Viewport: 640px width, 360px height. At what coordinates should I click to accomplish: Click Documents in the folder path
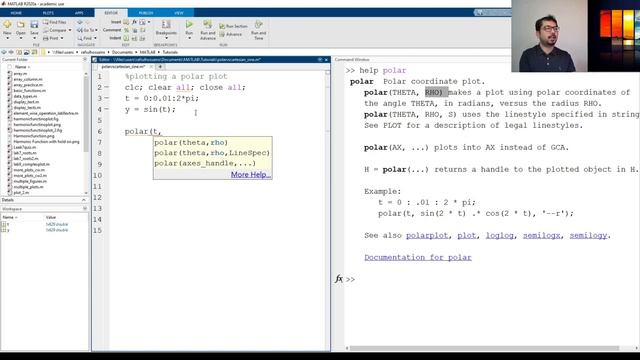122,52
